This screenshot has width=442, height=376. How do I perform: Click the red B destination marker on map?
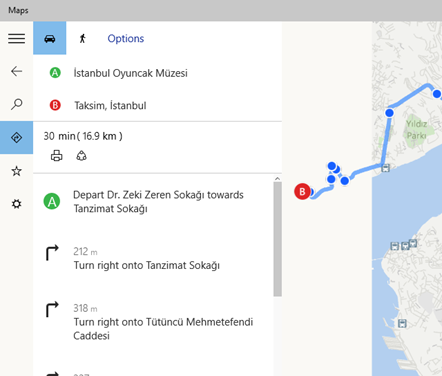pos(302,192)
